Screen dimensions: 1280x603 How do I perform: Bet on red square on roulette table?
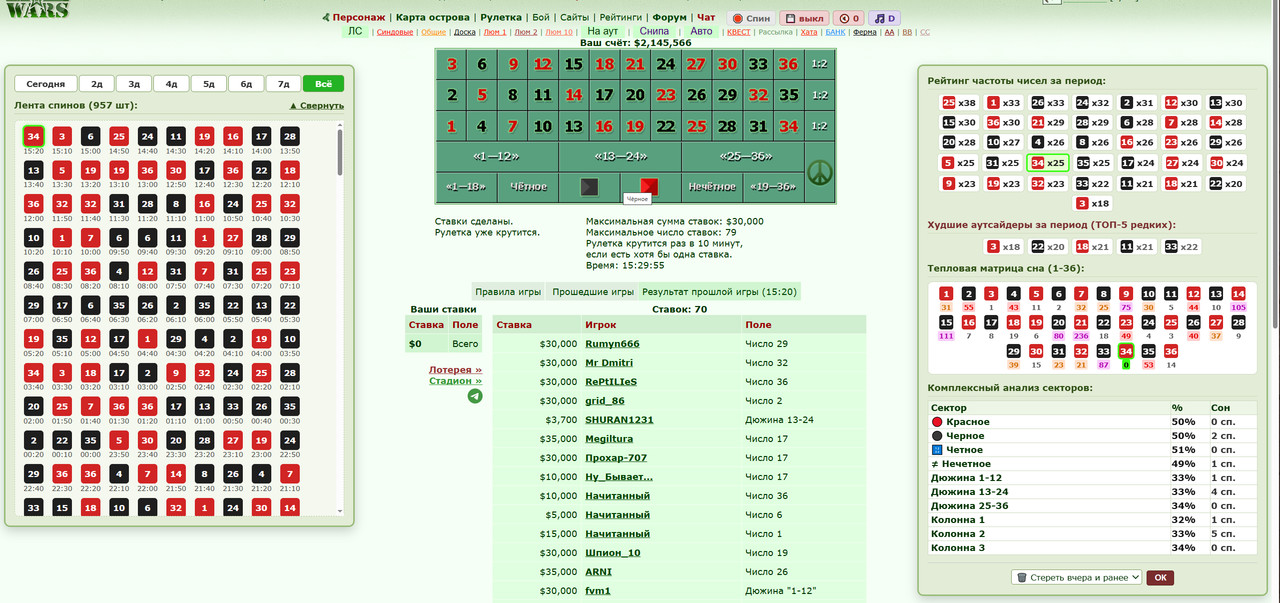pyautogui.click(x=650, y=186)
